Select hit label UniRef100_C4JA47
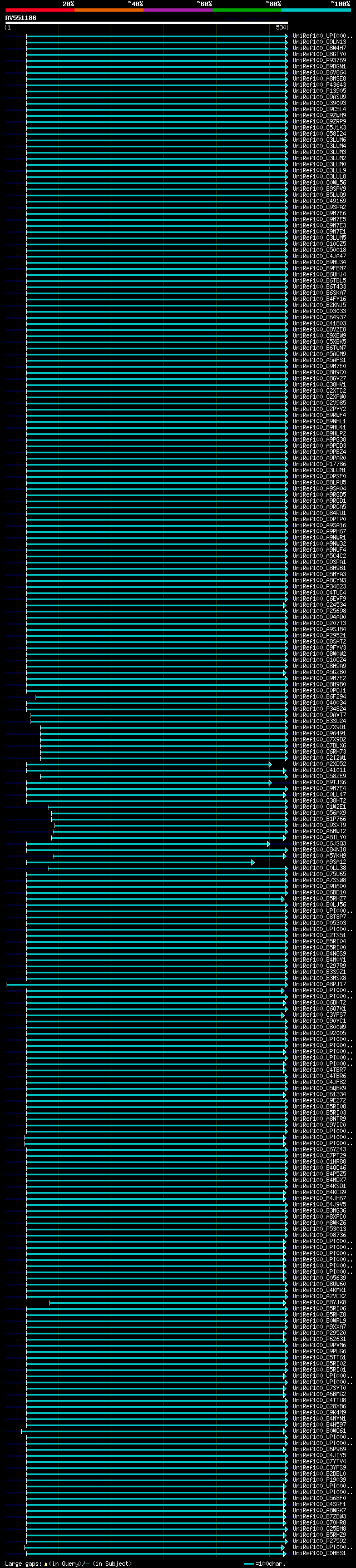 point(319,256)
